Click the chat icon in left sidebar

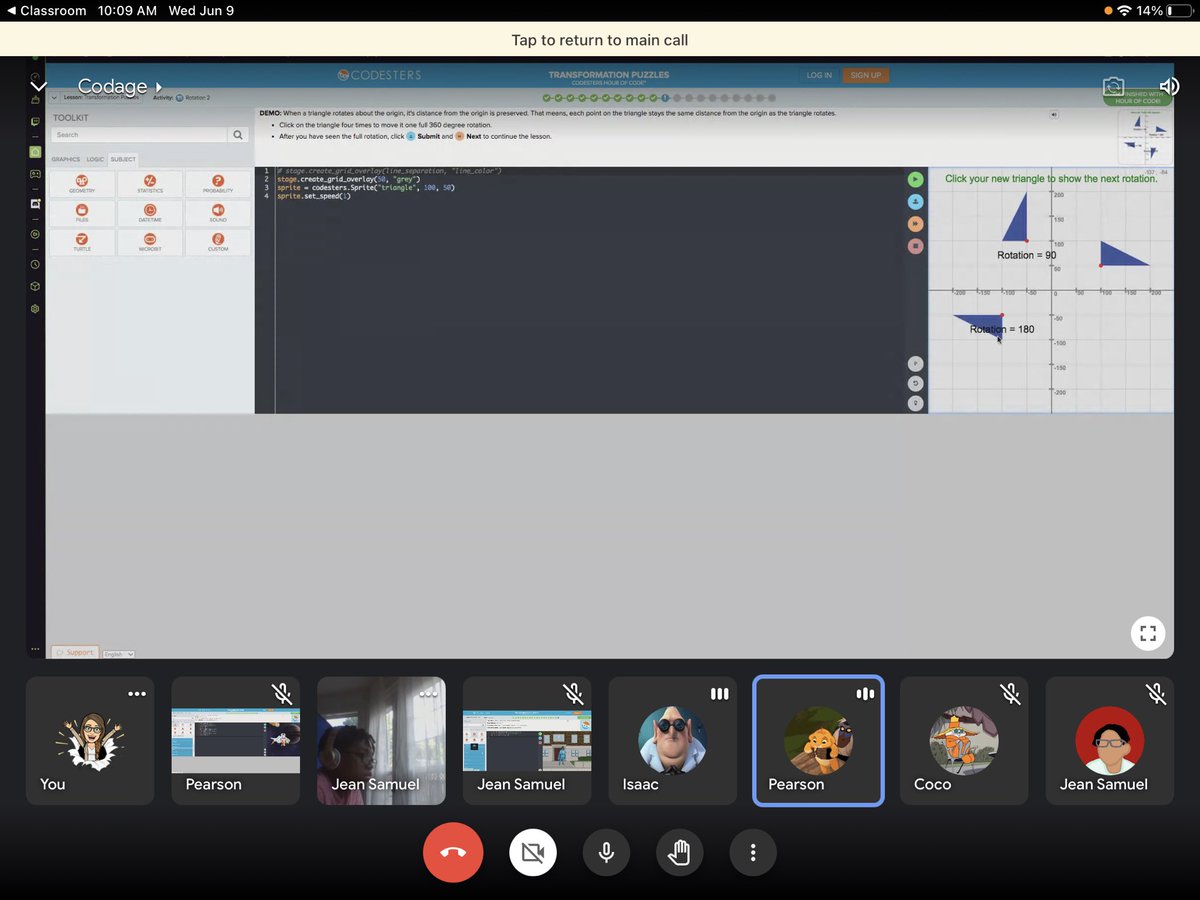tap(35, 122)
